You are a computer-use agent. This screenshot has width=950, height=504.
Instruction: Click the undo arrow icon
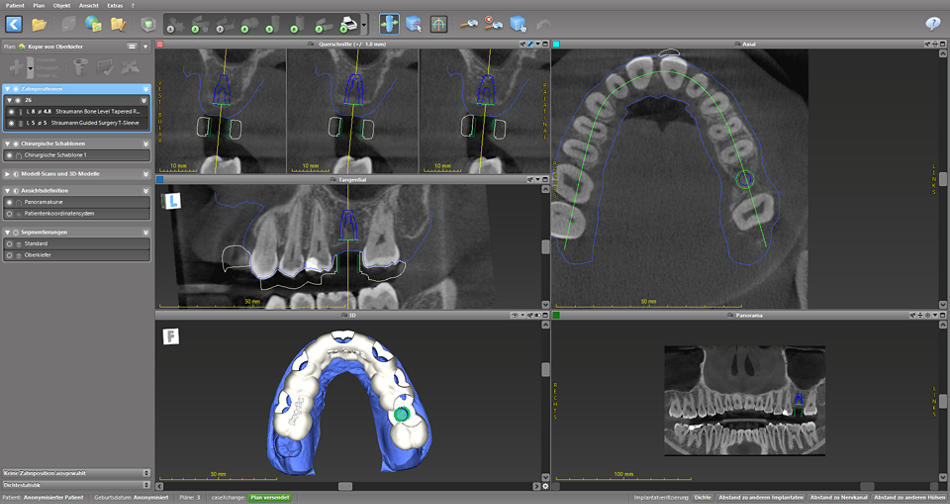pos(544,25)
